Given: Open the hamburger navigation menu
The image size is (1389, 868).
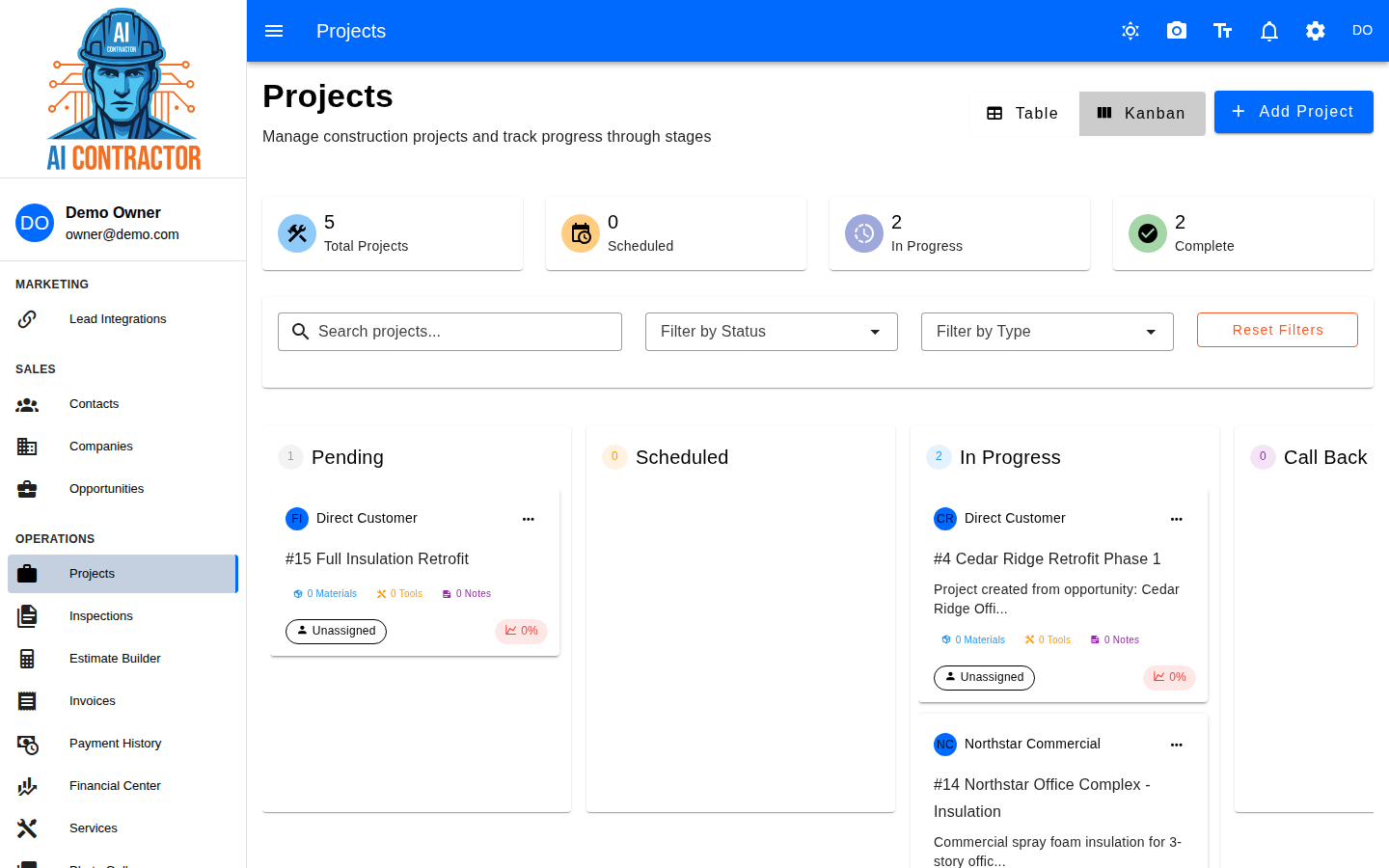Looking at the screenshot, I should click(x=274, y=31).
